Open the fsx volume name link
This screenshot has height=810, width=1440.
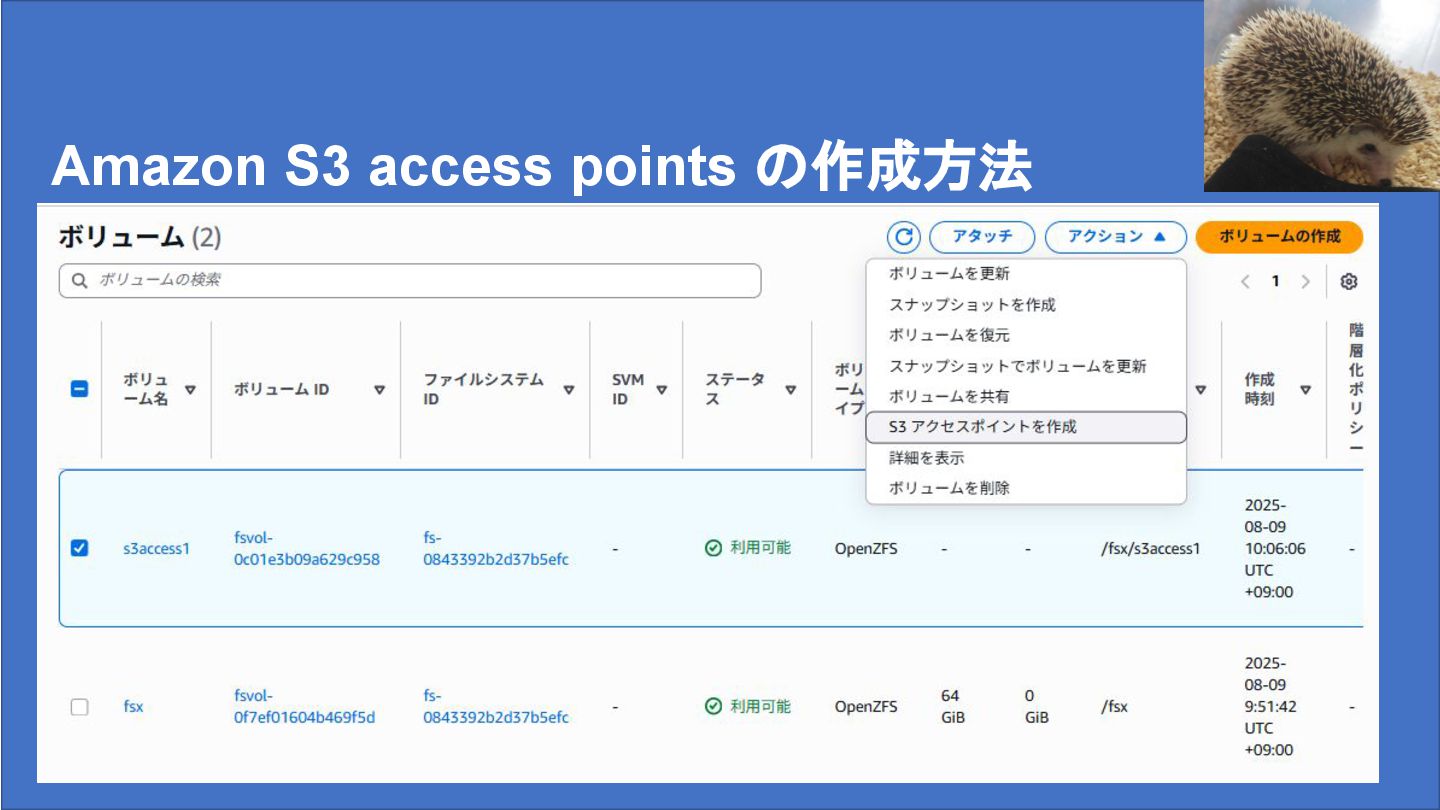click(133, 706)
